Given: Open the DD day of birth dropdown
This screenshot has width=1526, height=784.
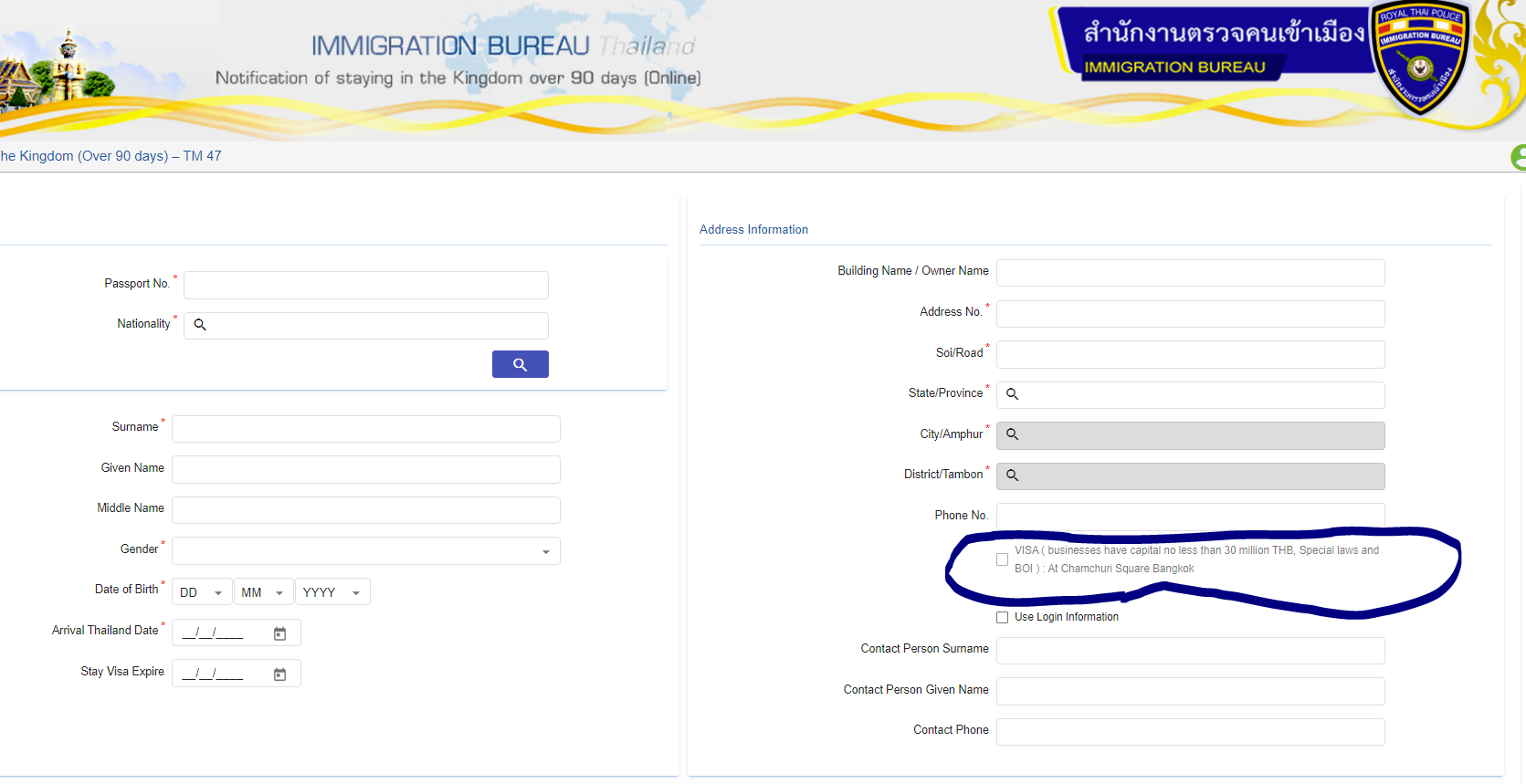Looking at the screenshot, I should click(202, 592).
